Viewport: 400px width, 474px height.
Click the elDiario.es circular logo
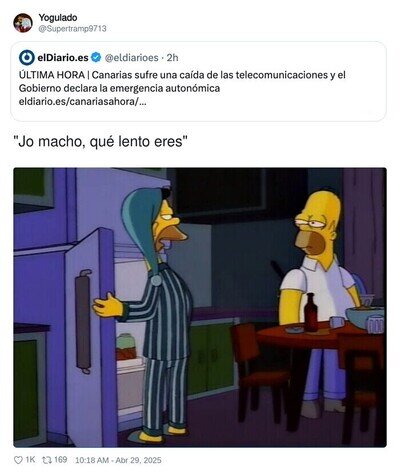click(27, 58)
